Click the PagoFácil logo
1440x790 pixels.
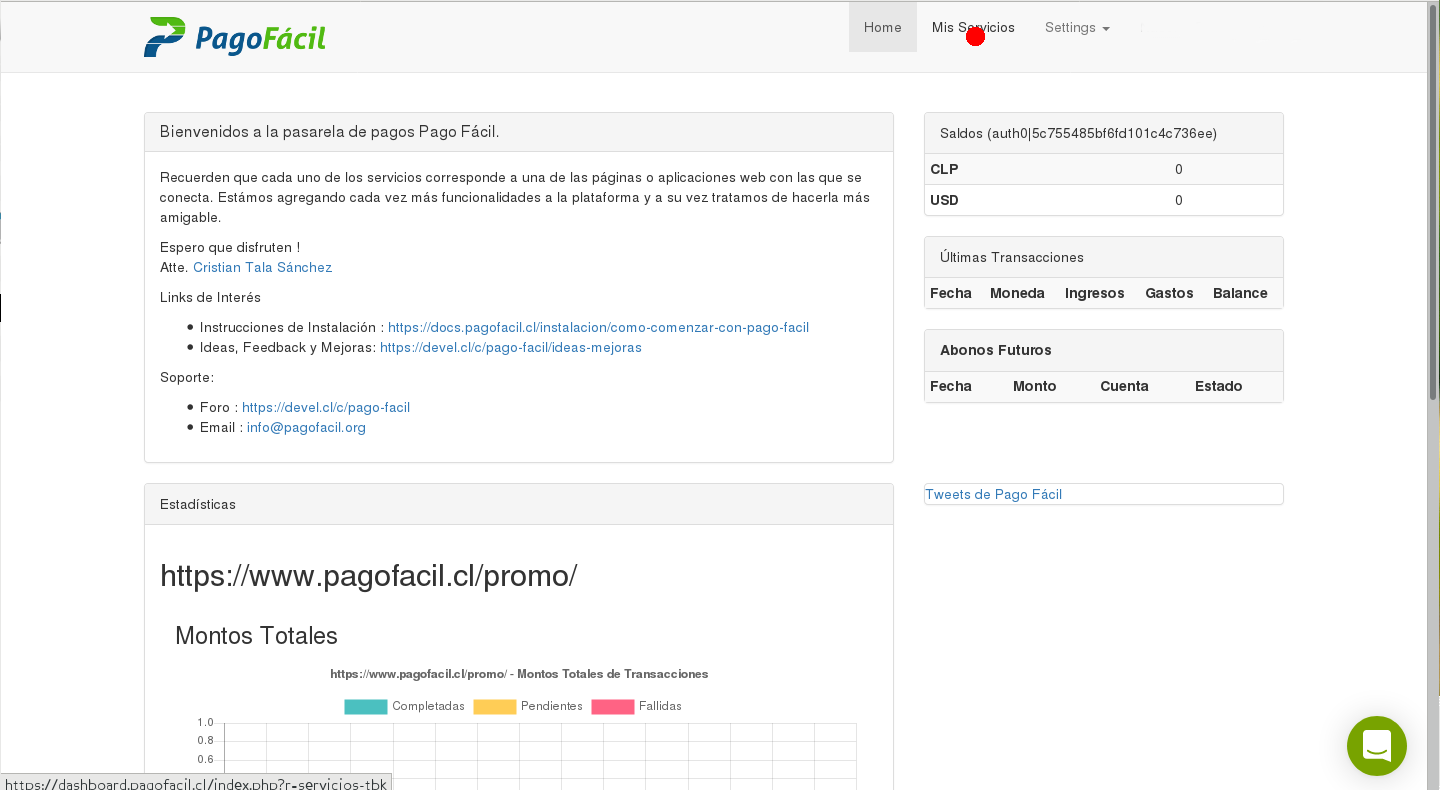[235, 37]
